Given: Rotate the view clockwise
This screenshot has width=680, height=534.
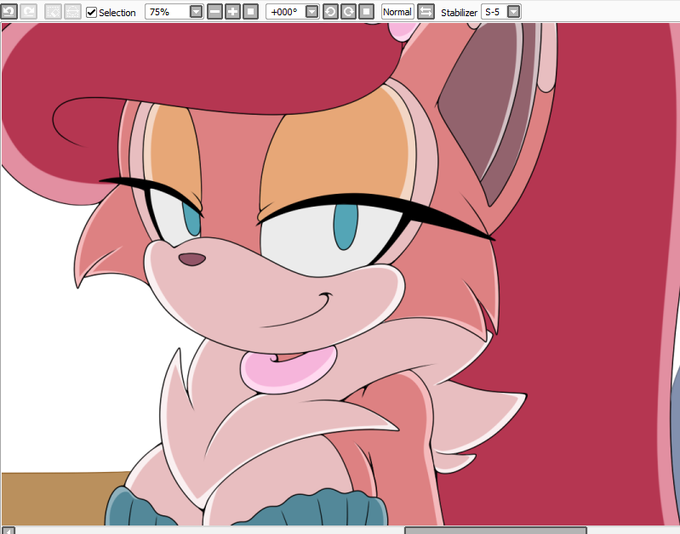Looking at the screenshot, I should pyautogui.click(x=348, y=12).
